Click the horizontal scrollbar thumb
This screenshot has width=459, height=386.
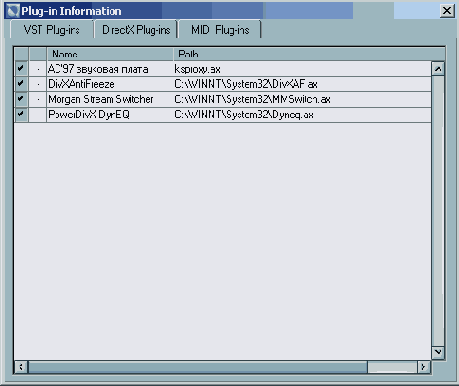(198, 367)
